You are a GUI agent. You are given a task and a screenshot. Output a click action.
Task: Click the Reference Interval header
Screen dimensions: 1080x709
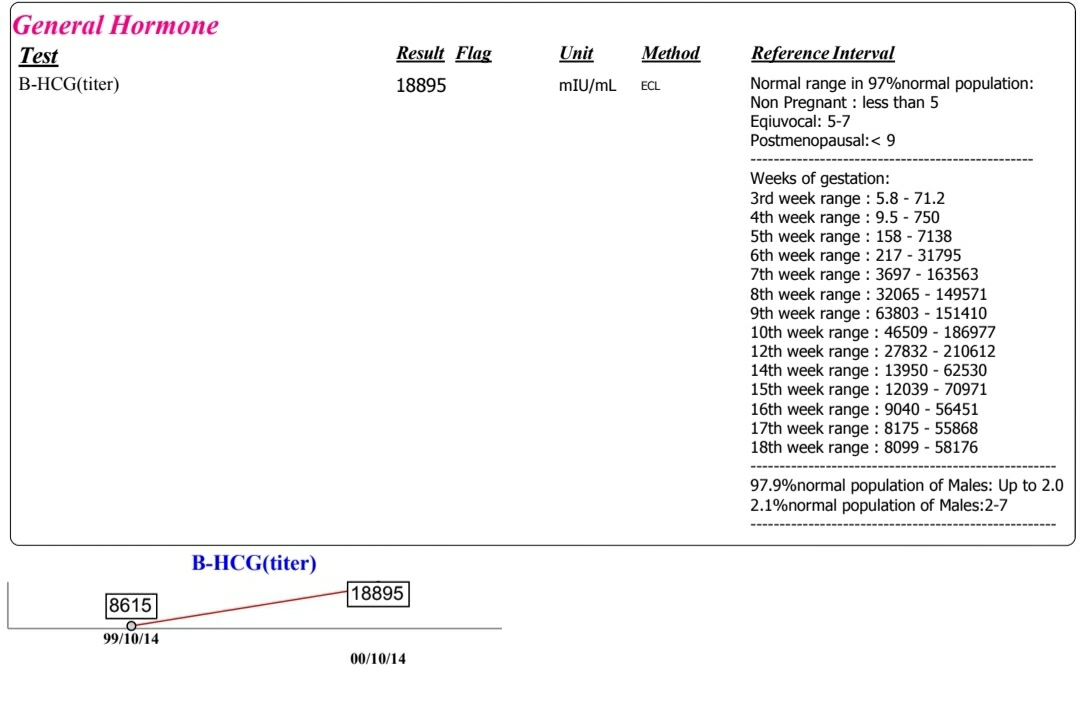point(822,53)
